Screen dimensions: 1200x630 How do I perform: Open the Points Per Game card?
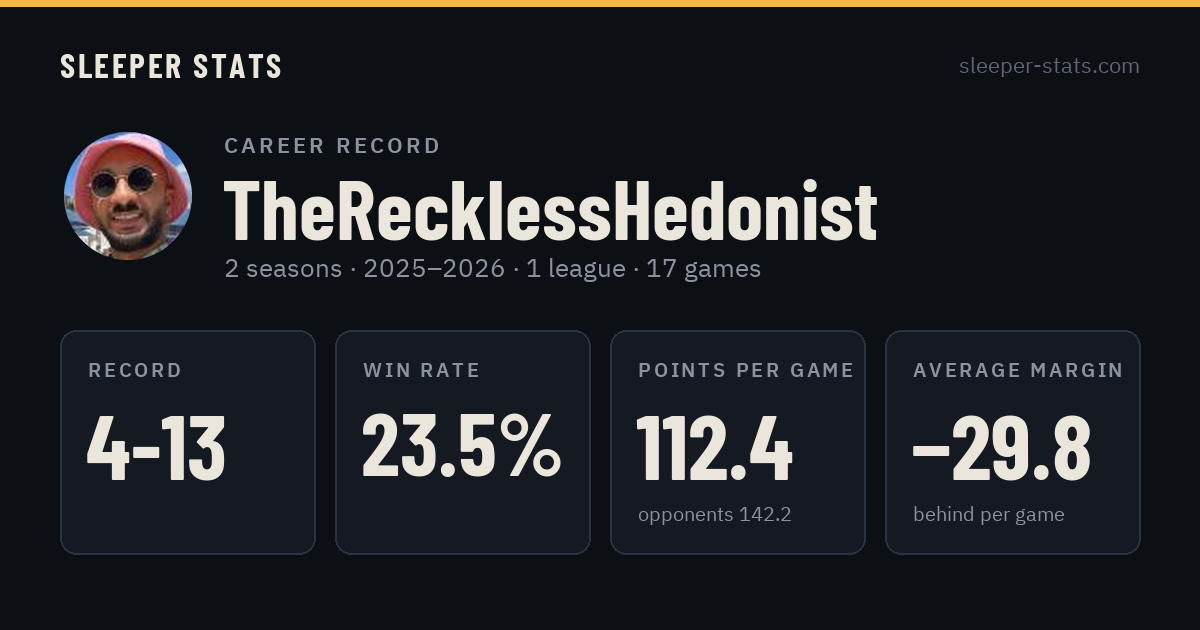(x=738, y=442)
